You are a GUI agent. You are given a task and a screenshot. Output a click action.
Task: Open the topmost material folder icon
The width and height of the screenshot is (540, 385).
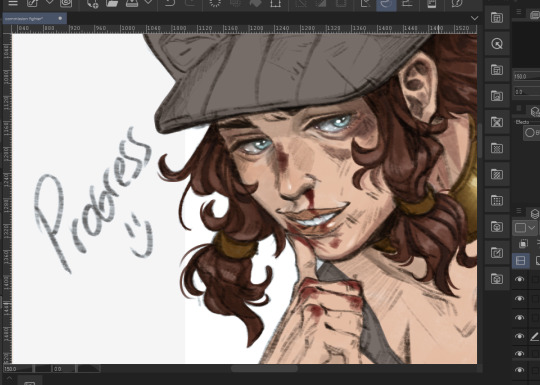(497, 18)
